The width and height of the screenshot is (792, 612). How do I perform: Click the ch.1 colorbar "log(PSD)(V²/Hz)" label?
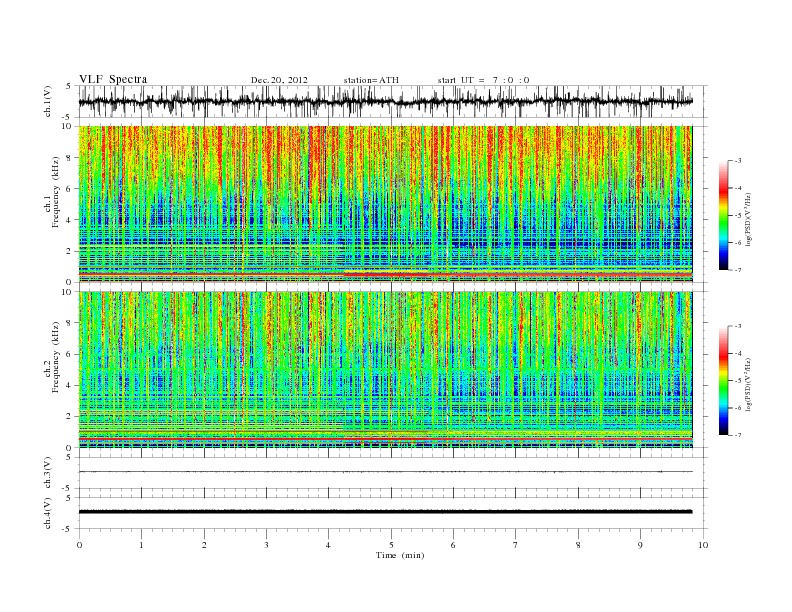748,220
